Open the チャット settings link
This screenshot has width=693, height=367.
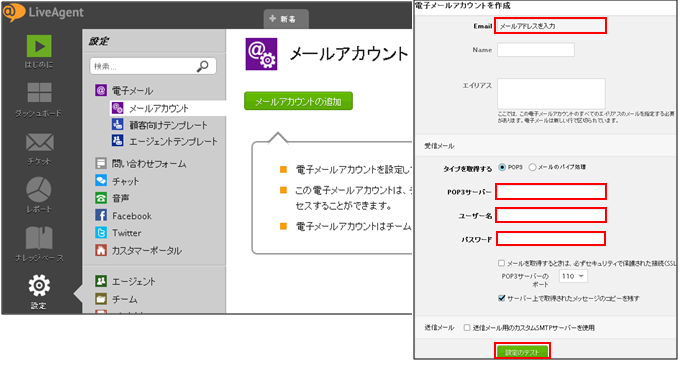point(126,181)
